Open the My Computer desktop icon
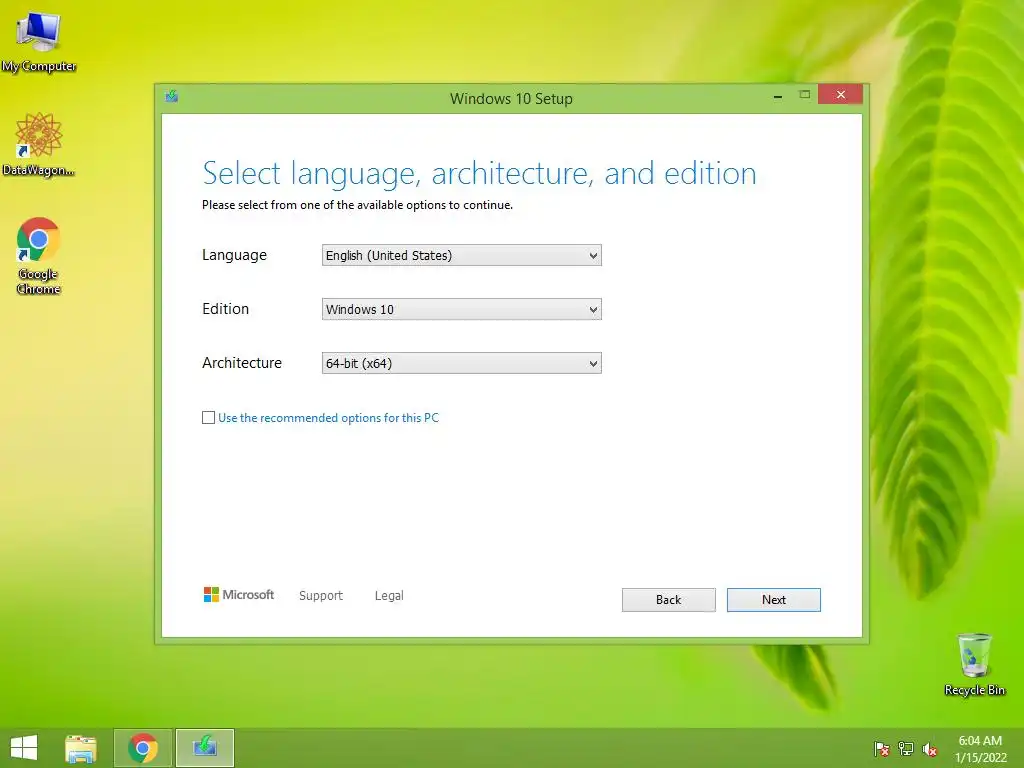1024x768 pixels. point(39,40)
